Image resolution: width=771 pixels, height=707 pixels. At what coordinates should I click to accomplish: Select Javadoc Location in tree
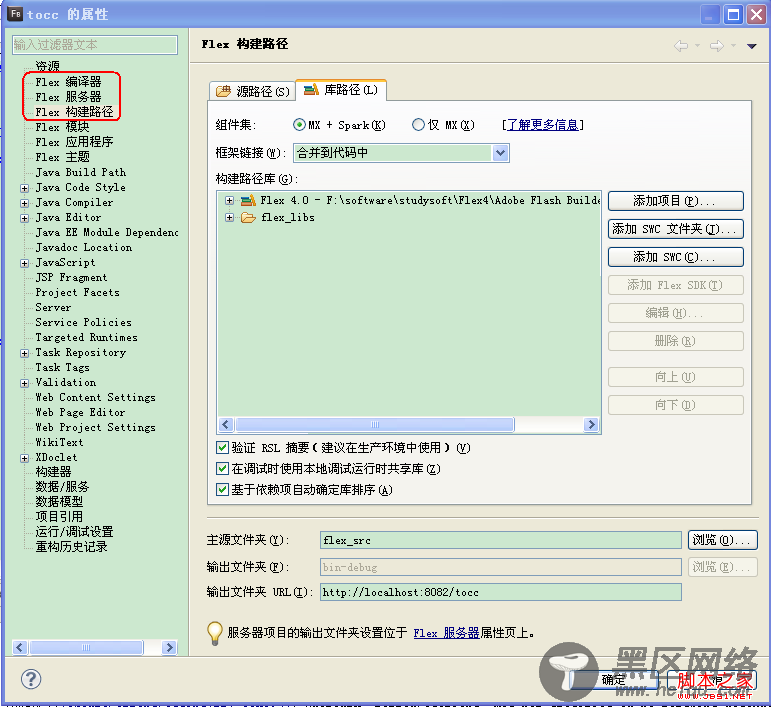point(84,248)
